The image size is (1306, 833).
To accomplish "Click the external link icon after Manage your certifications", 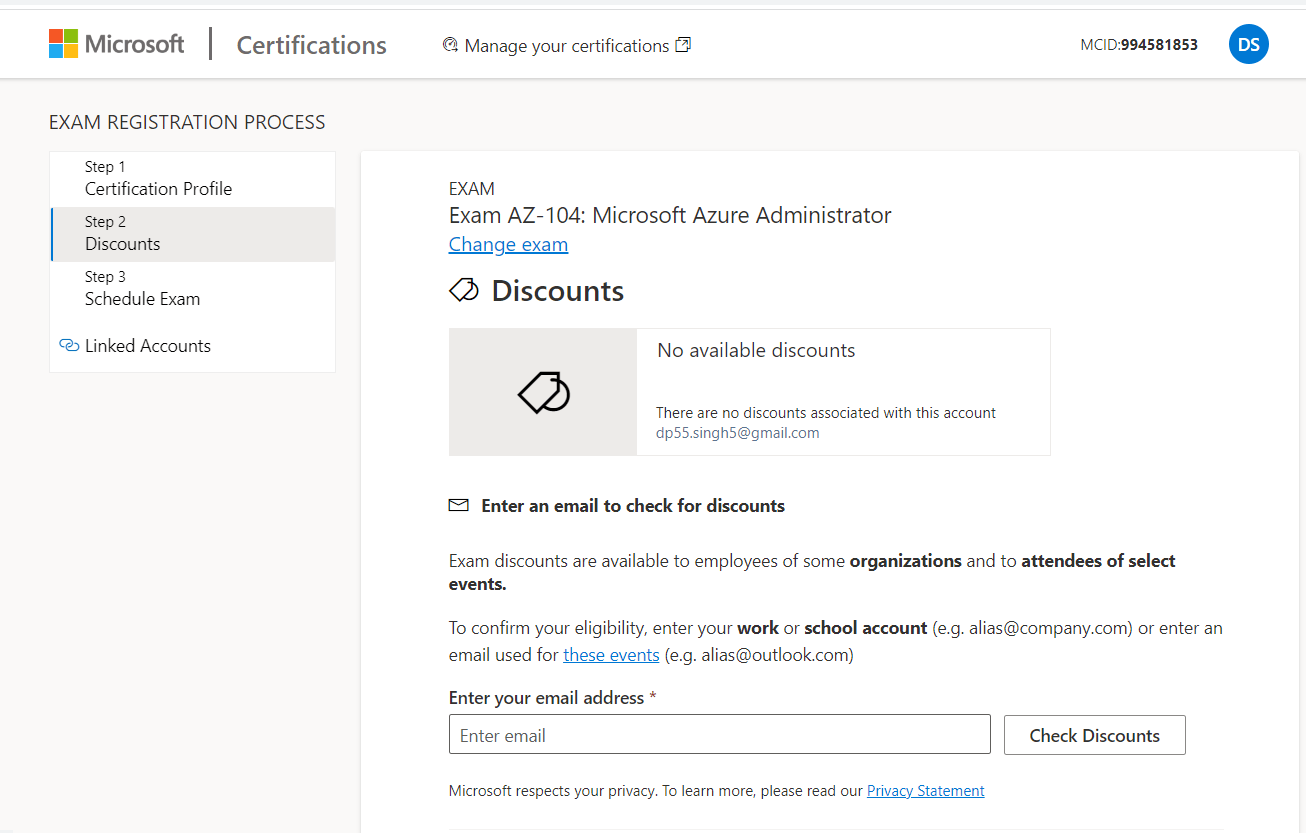I will click(x=683, y=45).
